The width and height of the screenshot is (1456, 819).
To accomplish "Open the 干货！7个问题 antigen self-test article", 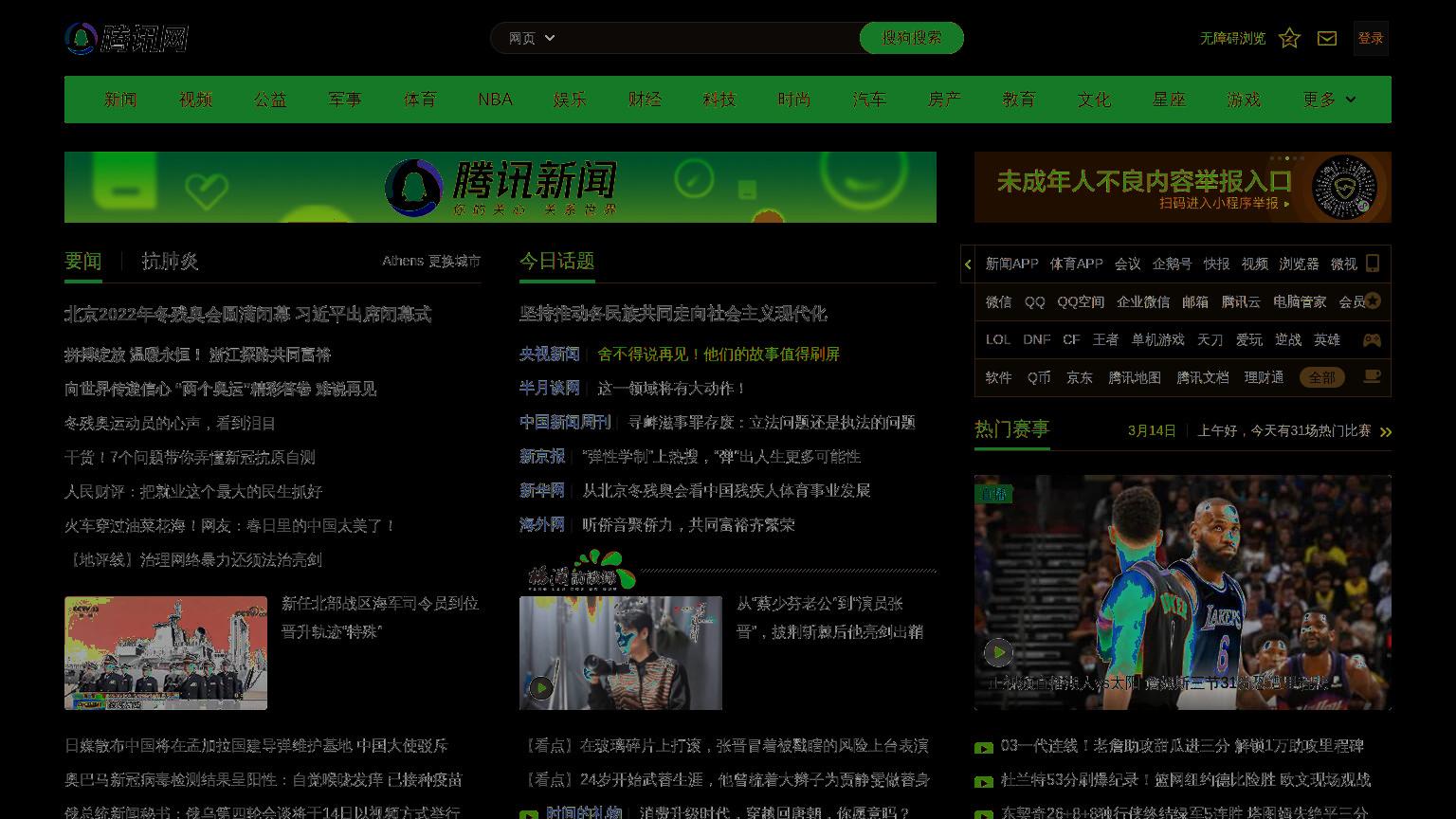I will click(190, 457).
